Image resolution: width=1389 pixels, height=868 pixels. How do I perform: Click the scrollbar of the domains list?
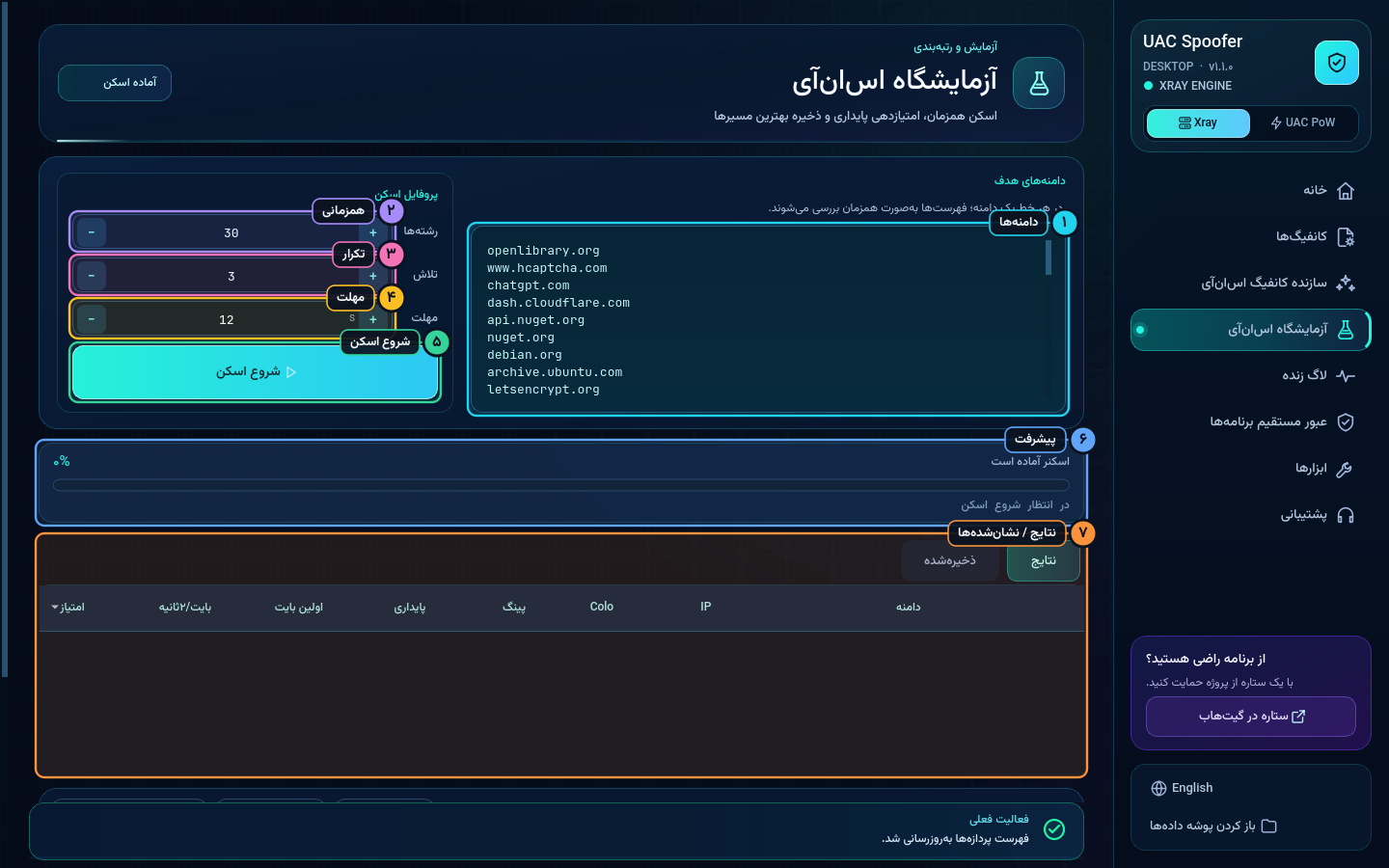1049,258
